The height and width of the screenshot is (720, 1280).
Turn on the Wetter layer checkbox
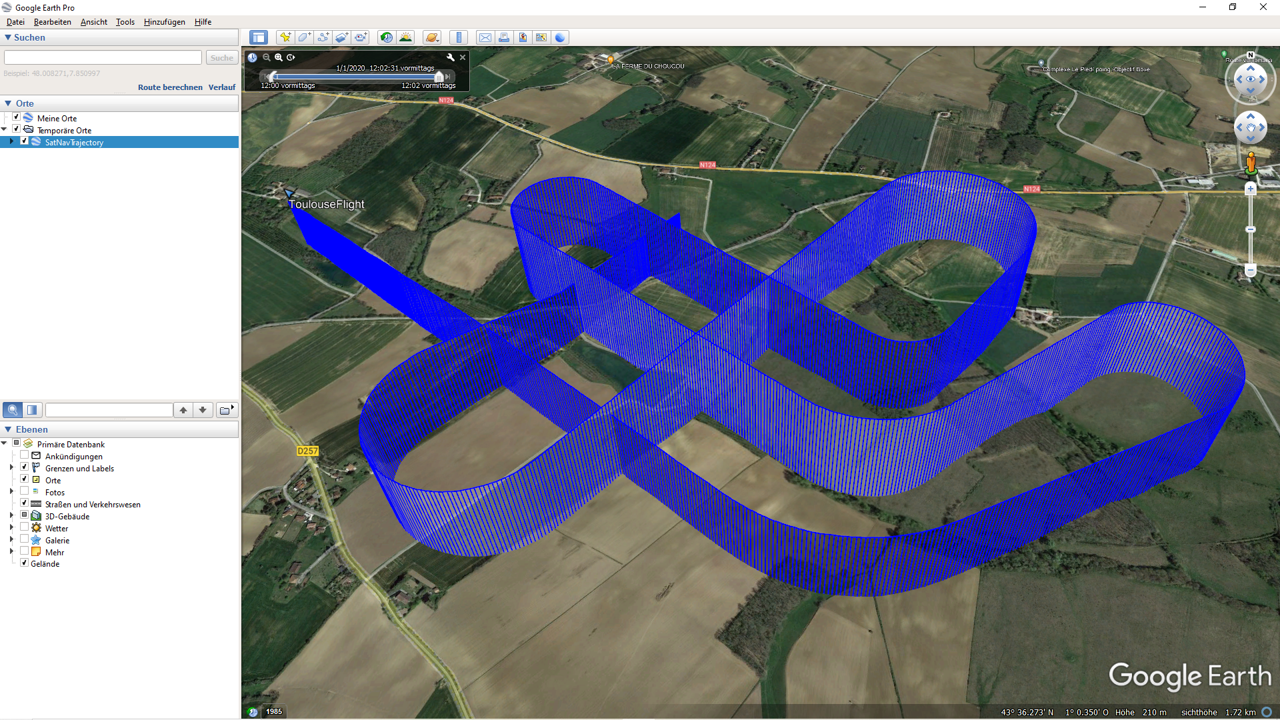tap(25, 528)
